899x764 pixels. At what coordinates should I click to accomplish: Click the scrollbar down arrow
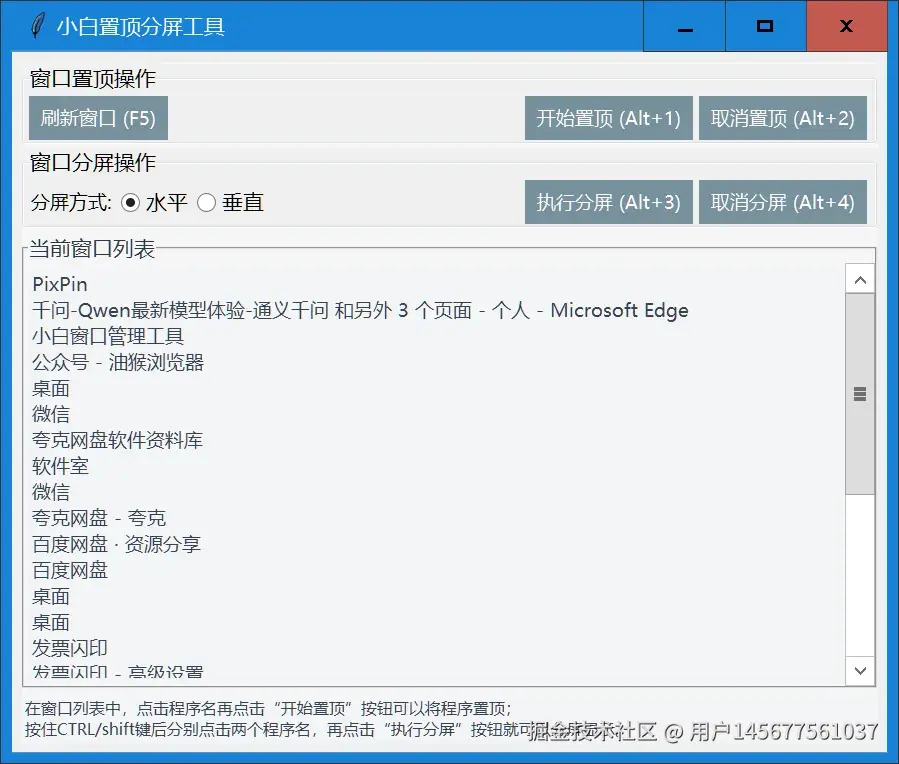click(x=860, y=671)
